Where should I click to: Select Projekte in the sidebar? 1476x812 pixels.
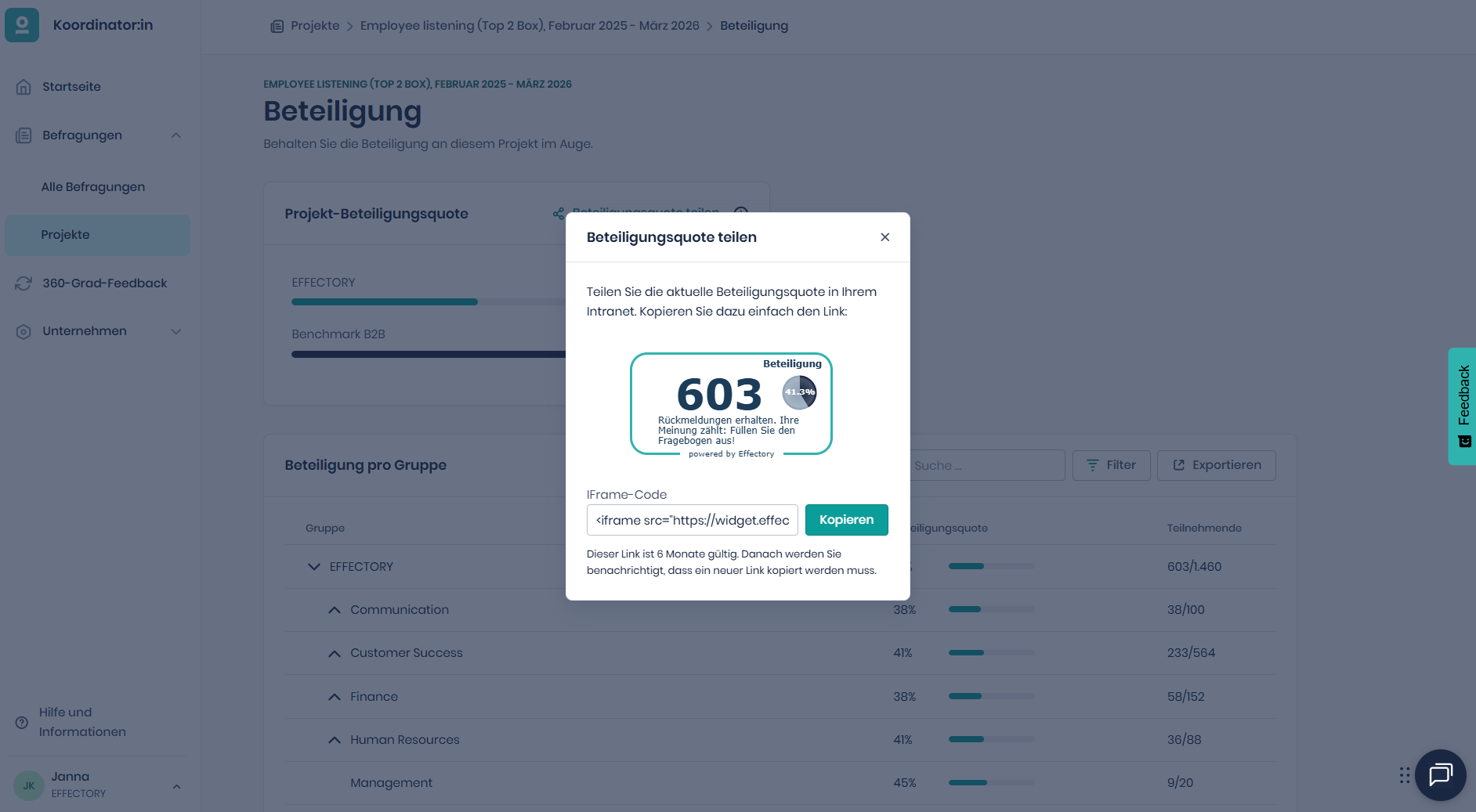point(66,235)
